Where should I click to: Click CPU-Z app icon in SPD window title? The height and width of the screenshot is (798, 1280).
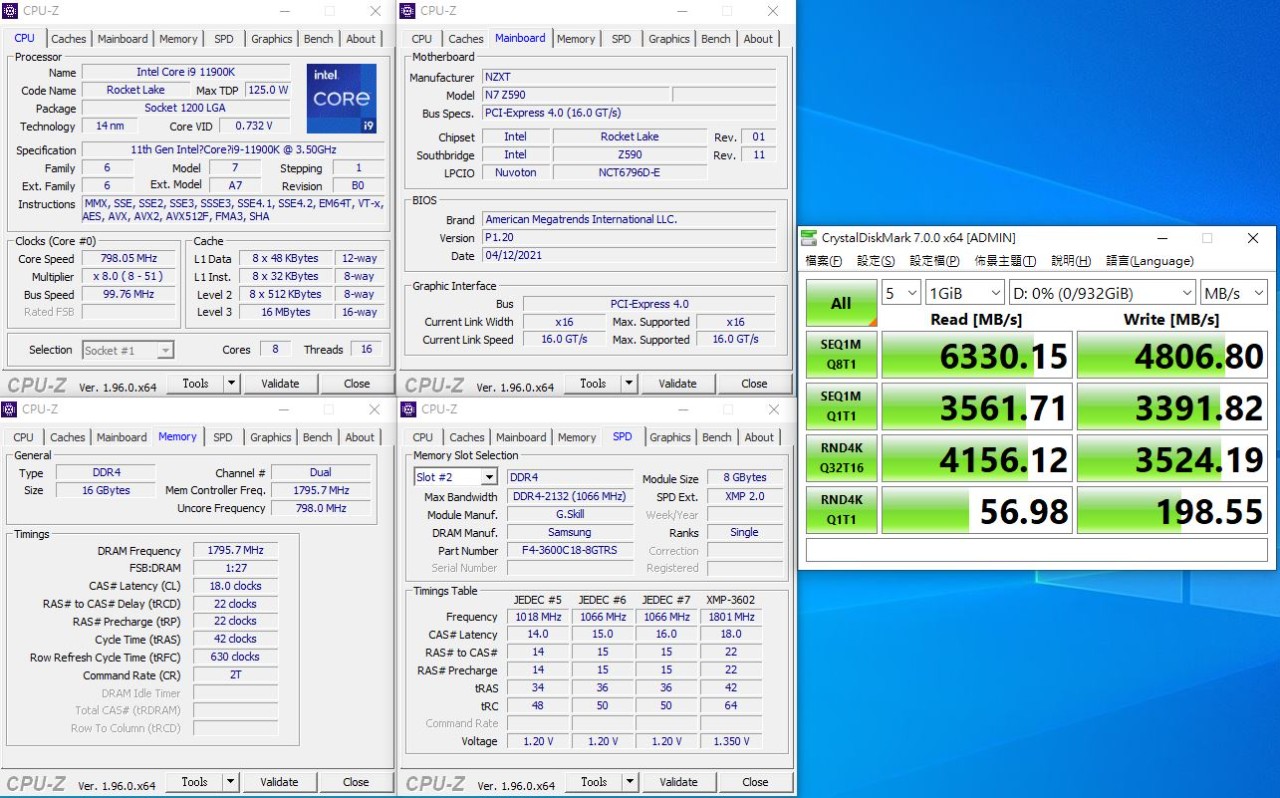pos(409,409)
